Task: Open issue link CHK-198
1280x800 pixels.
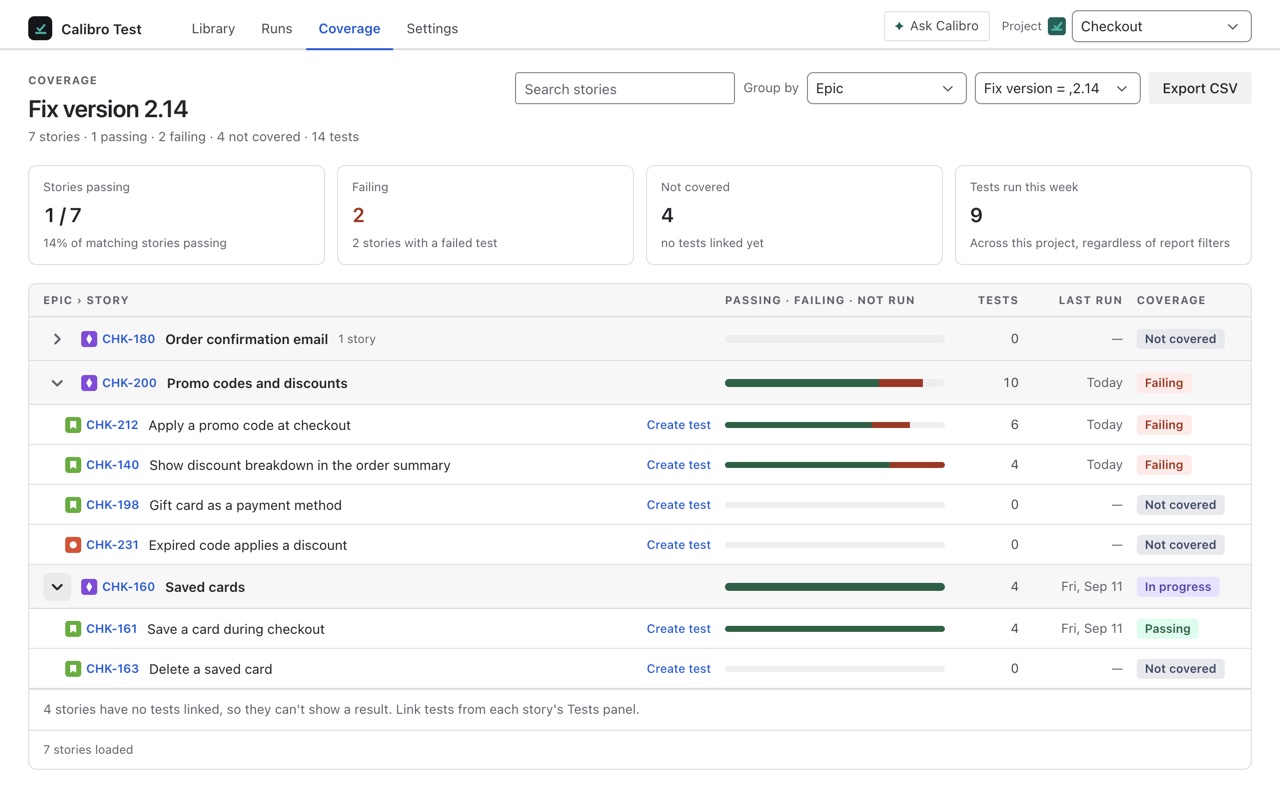Action: (113, 505)
